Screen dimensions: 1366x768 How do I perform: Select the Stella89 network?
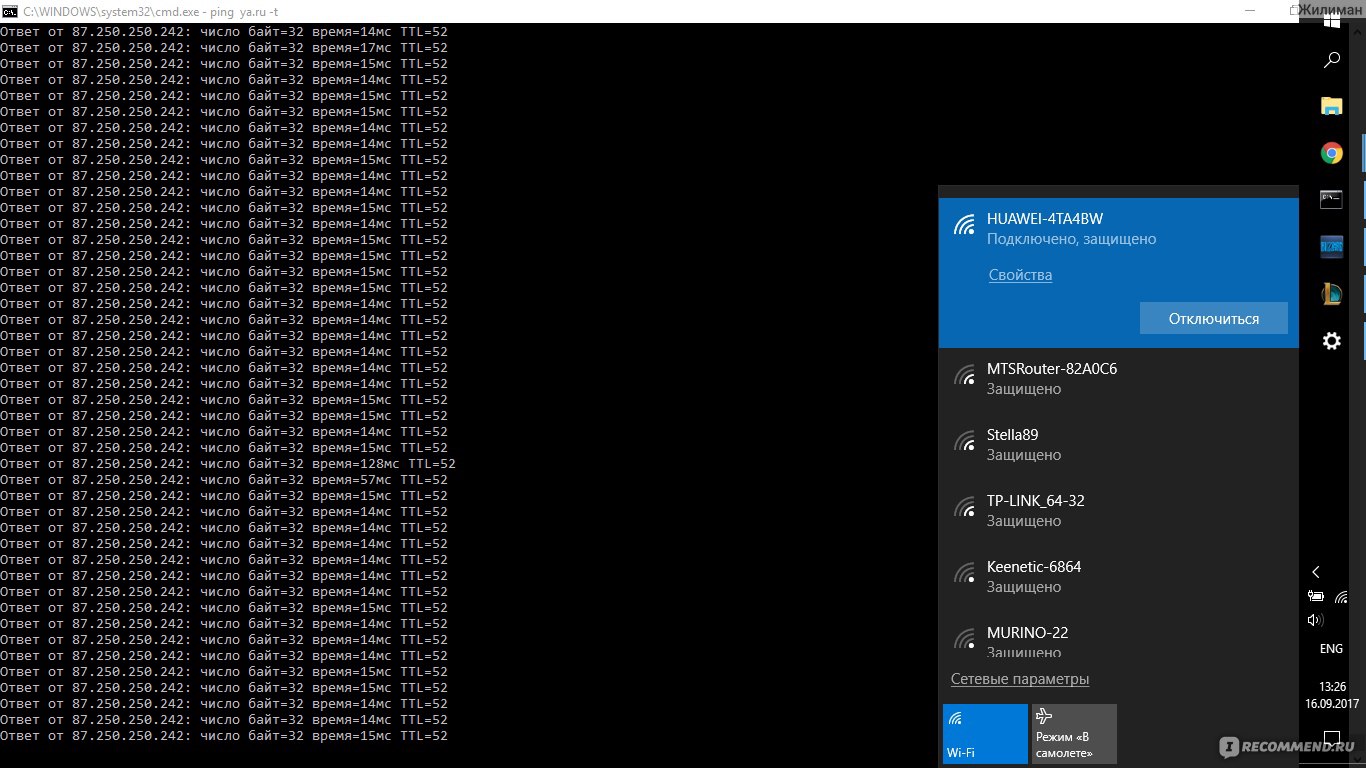pos(1119,444)
